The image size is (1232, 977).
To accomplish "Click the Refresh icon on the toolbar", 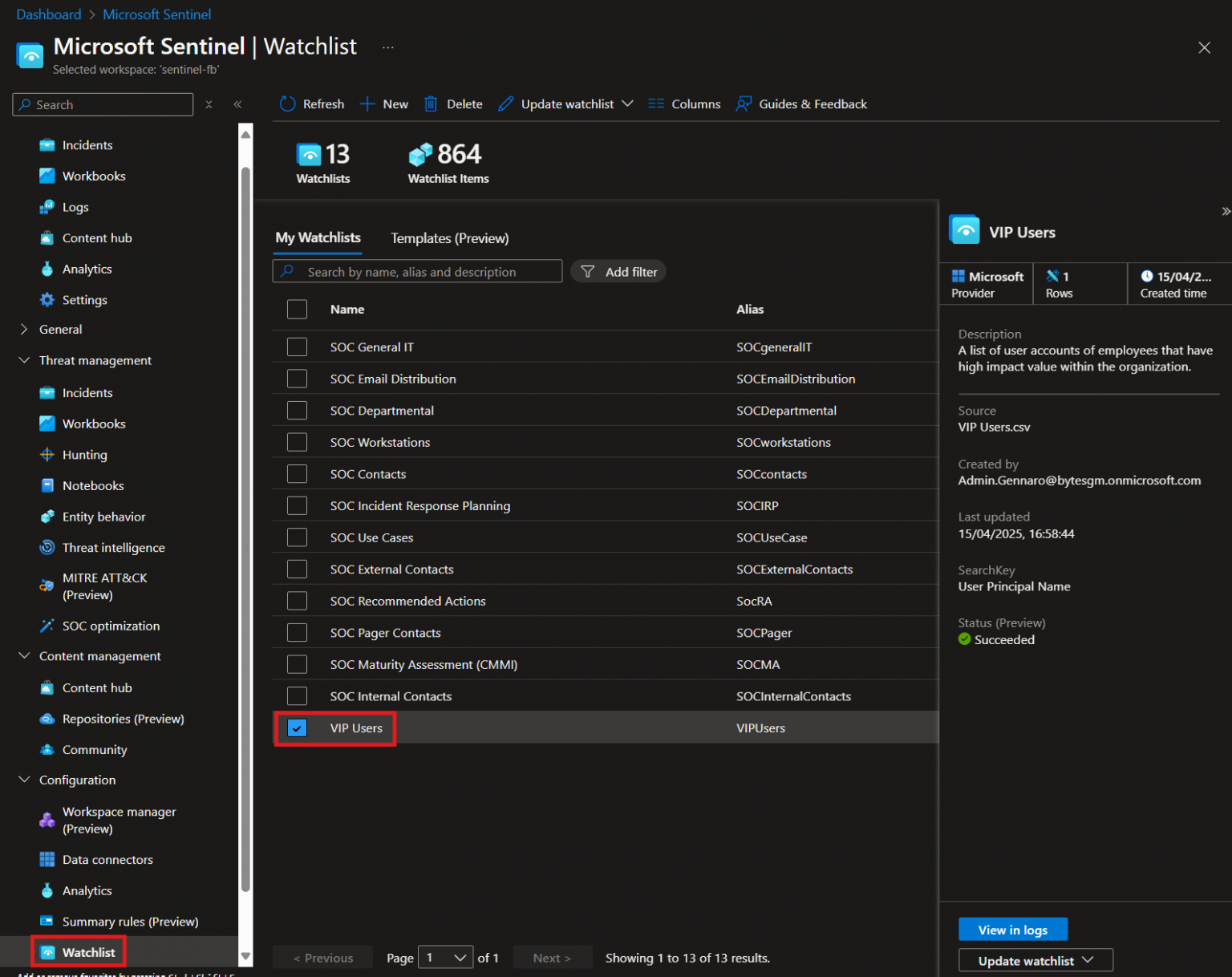I will pyautogui.click(x=287, y=103).
